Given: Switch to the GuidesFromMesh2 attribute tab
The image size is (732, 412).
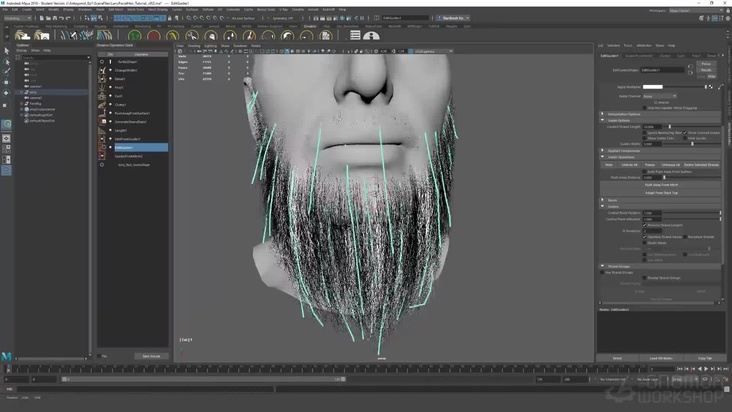Looking at the screenshot, I should pyautogui.click(x=639, y=56).
